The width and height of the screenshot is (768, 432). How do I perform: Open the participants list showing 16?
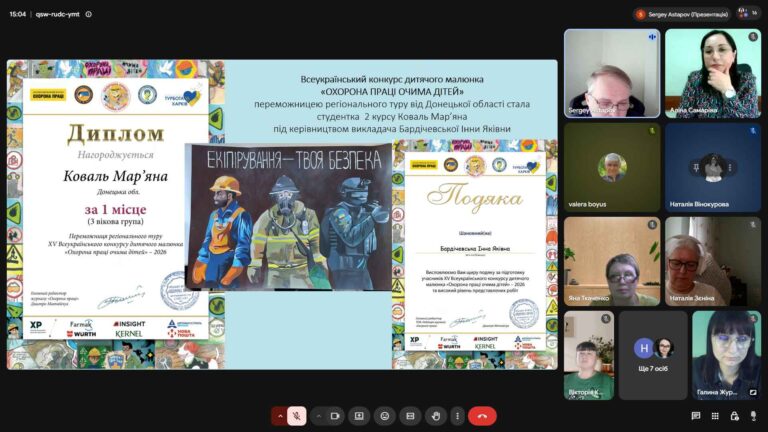coord(749,13)
